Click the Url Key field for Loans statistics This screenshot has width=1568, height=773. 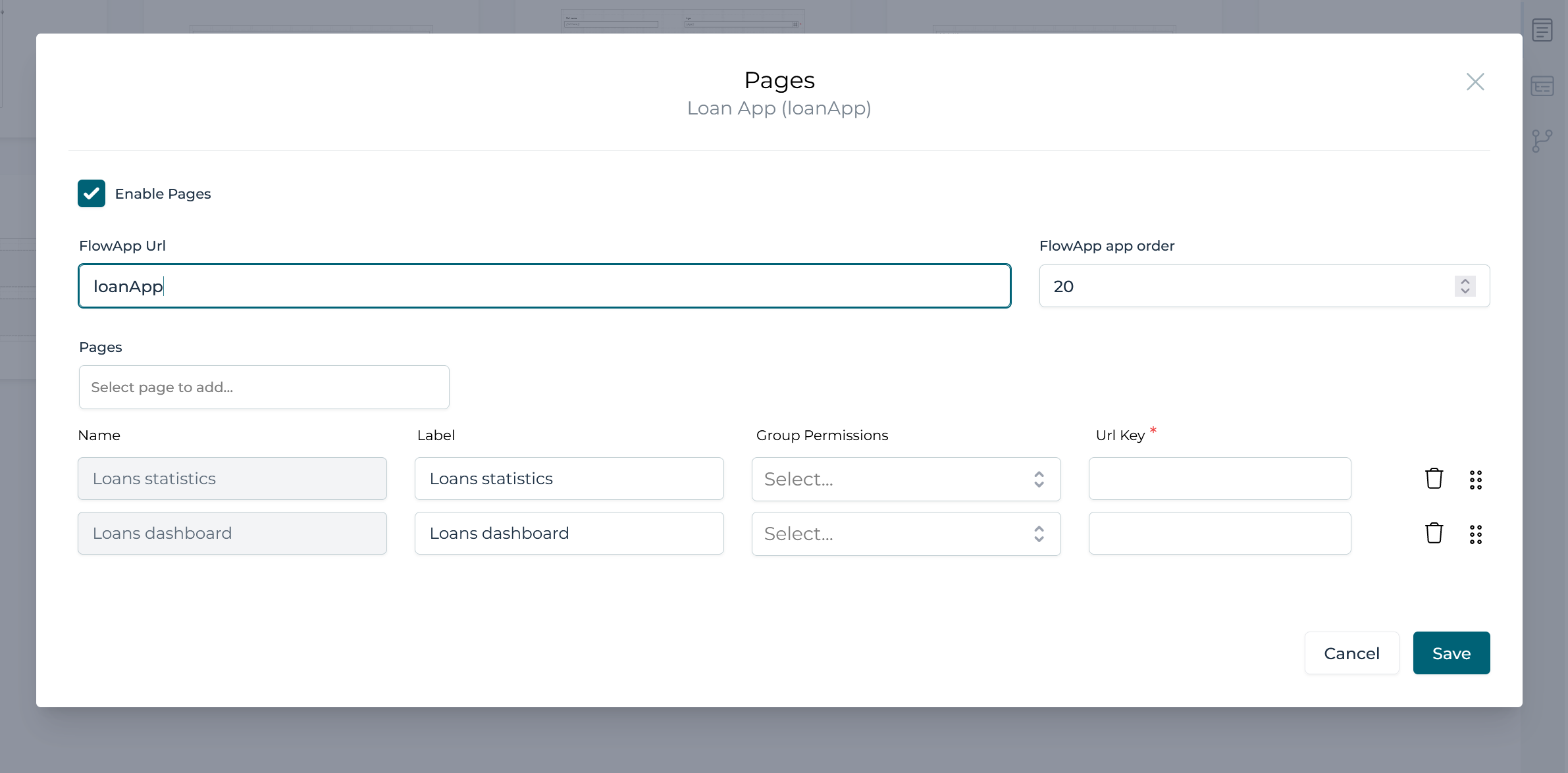pyautogui.click(x=1219, y=478)
